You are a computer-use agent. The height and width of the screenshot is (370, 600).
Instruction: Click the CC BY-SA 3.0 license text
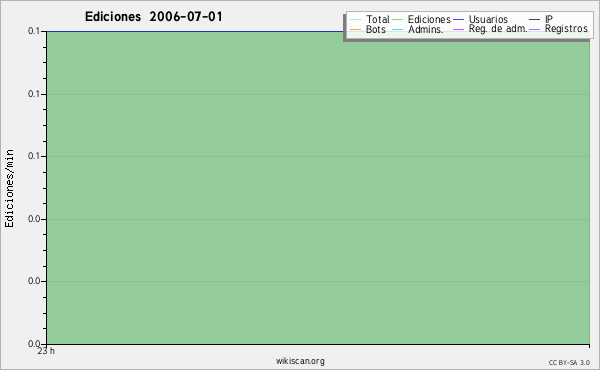[569, 362]
